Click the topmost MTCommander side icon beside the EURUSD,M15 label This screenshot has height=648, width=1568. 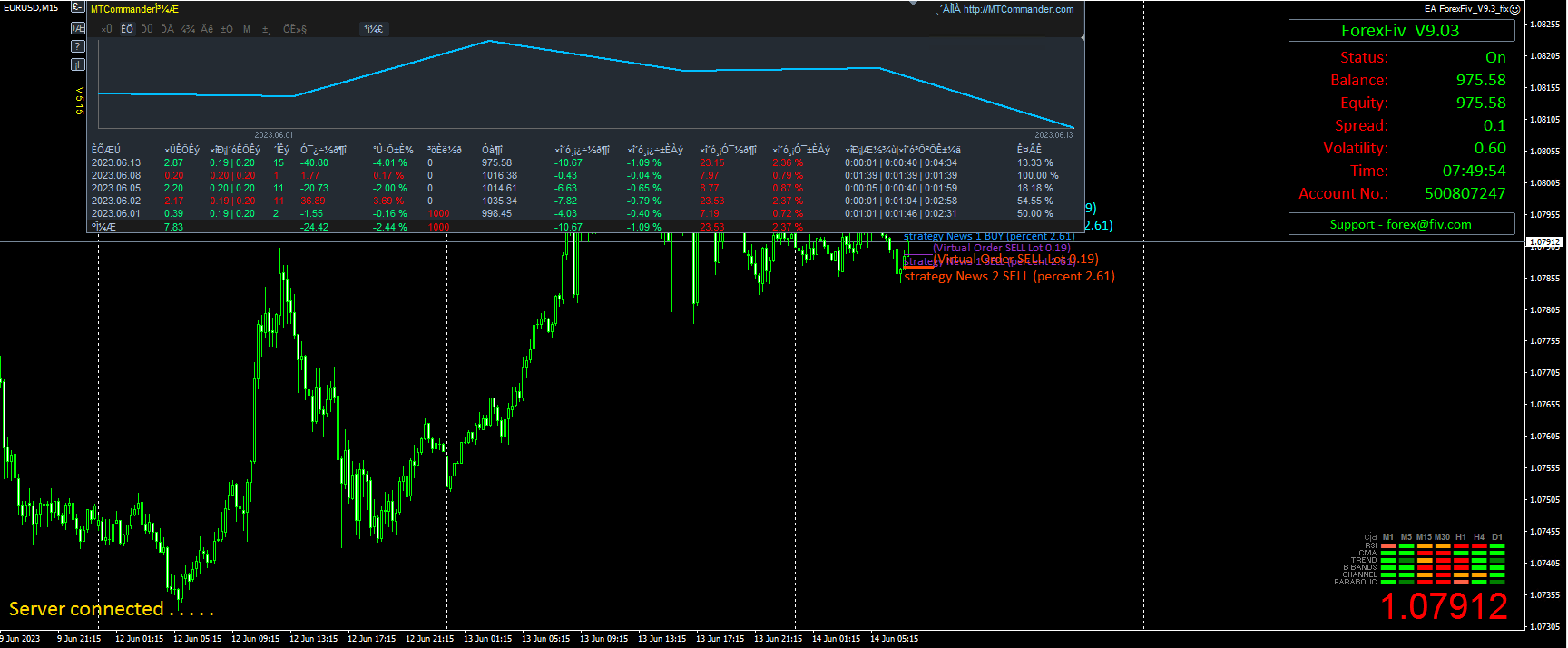click(x=78, y=7)
